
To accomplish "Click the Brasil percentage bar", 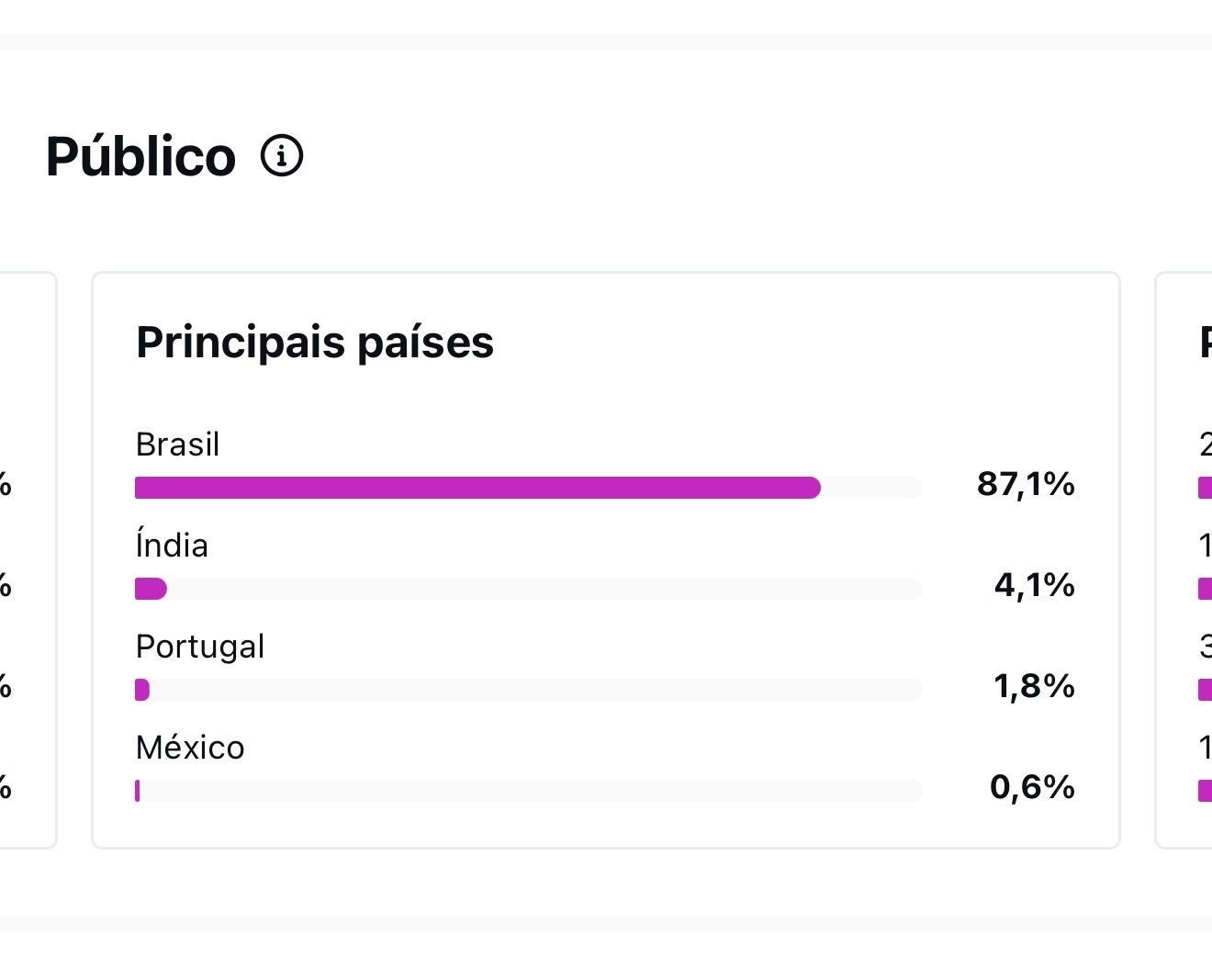I will pos(477,488).
